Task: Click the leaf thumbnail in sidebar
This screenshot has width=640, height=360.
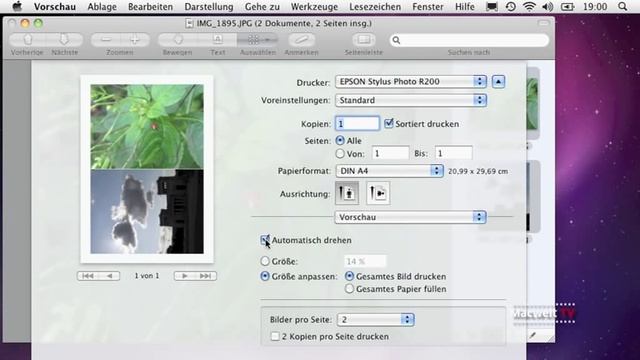Action: pyautogui.click(x=532, y=104)
